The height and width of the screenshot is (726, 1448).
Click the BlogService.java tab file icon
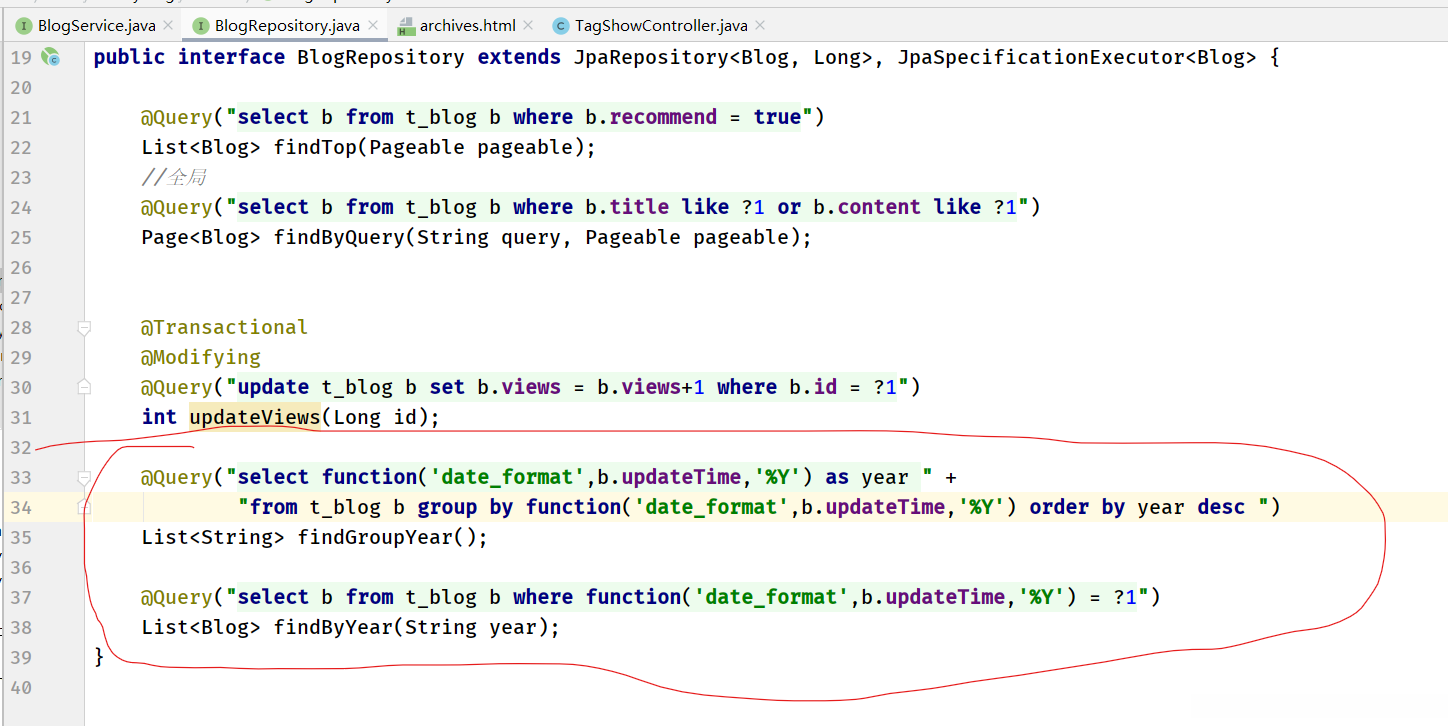24,26
